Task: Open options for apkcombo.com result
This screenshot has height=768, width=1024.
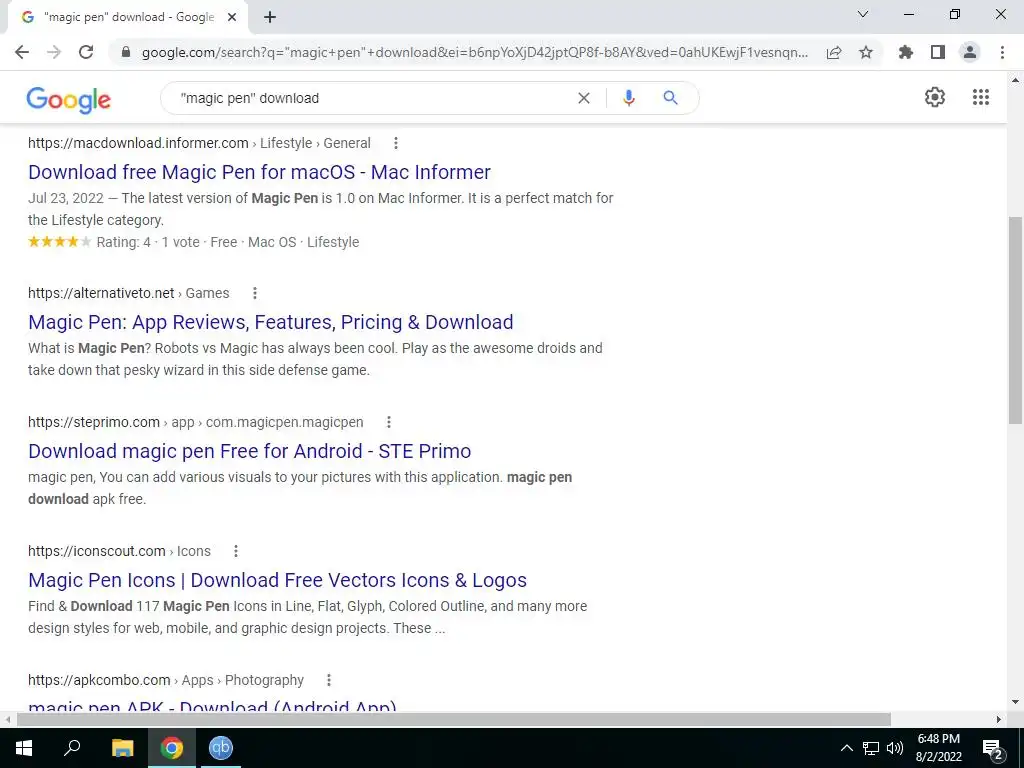Action: [328, 680]
